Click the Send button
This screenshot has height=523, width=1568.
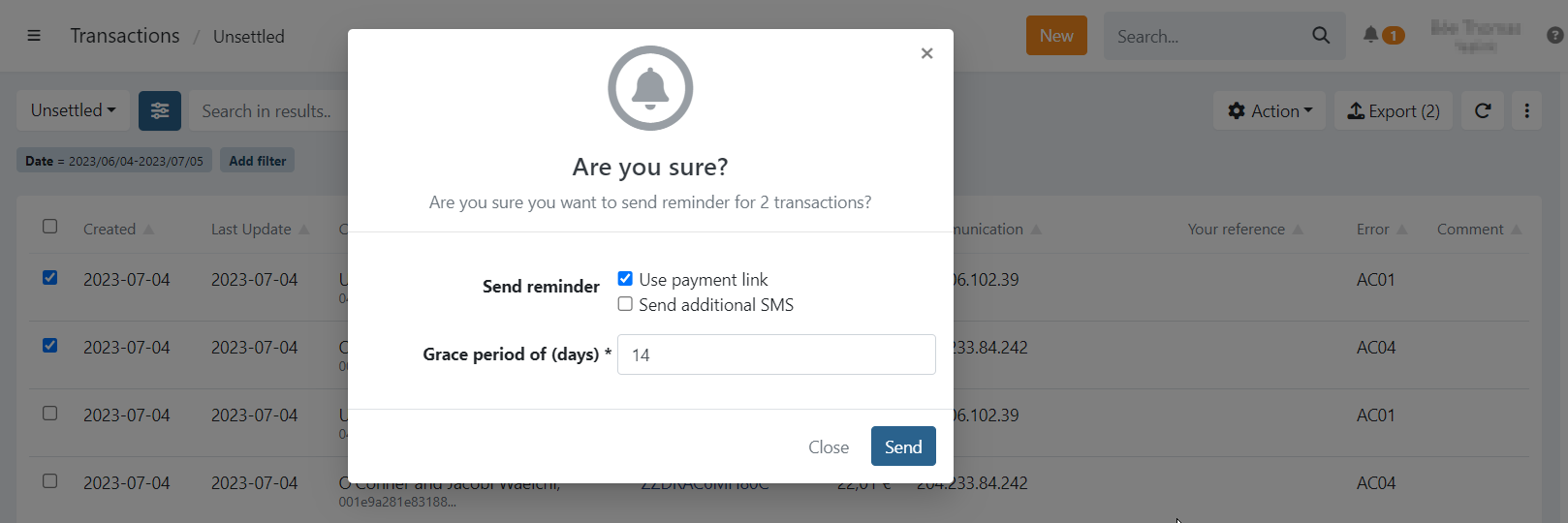point(903,446)
